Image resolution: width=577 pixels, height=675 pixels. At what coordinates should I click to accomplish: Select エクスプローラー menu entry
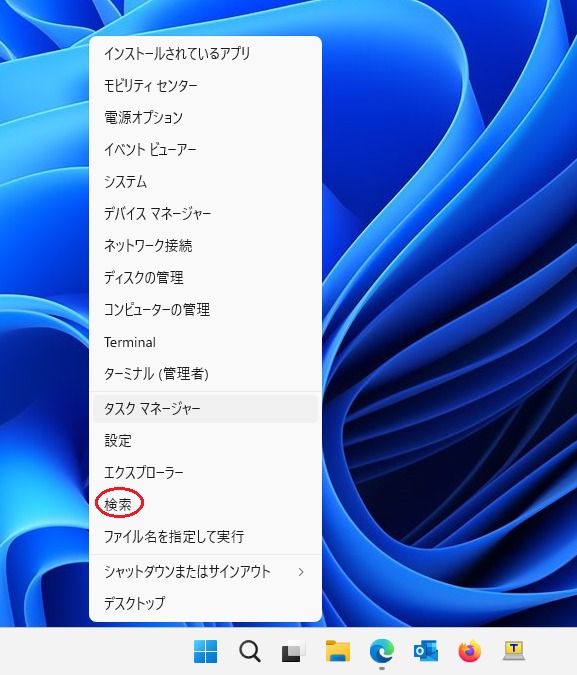tap(205, 473)
